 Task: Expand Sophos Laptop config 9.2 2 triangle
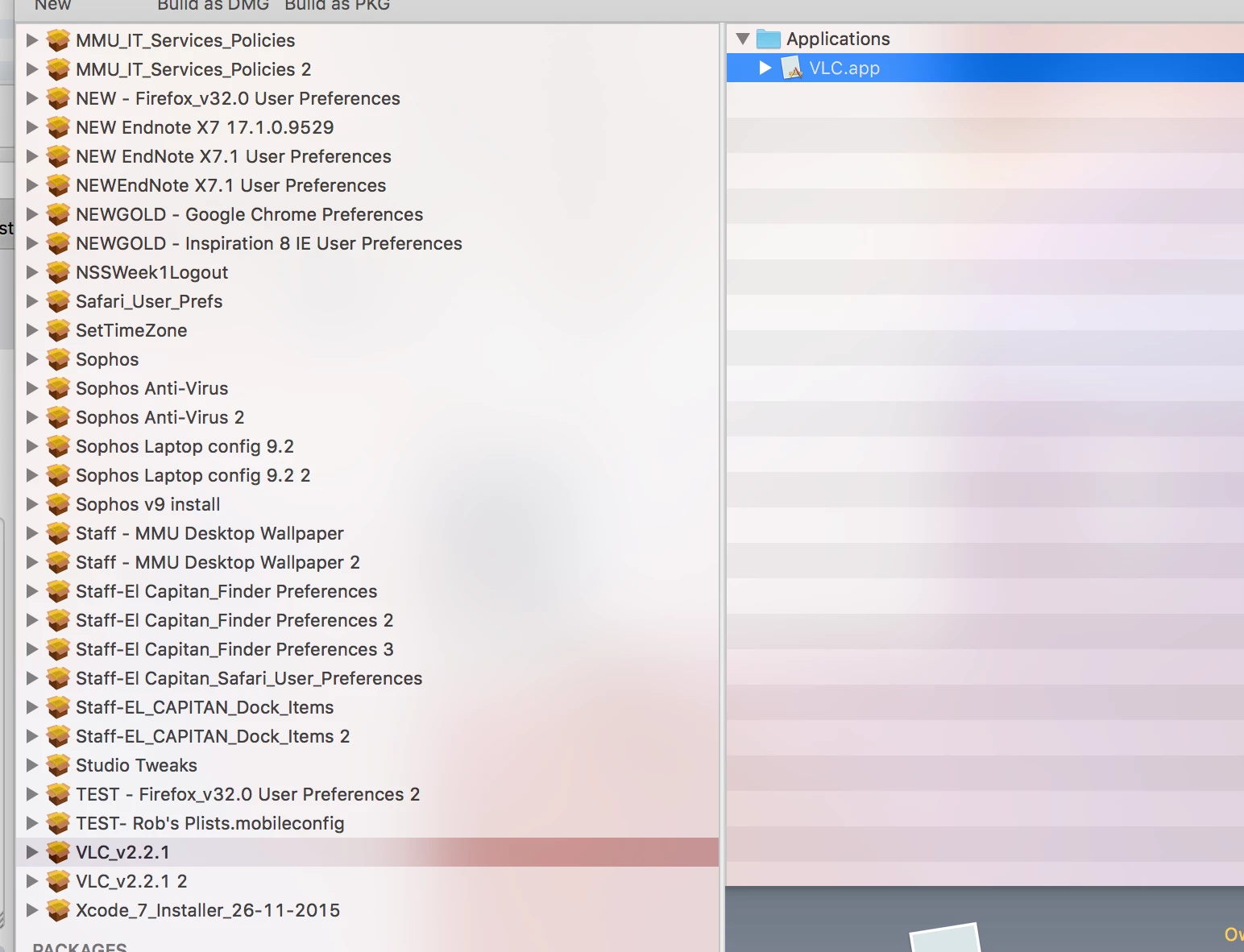tap(32, 475)
